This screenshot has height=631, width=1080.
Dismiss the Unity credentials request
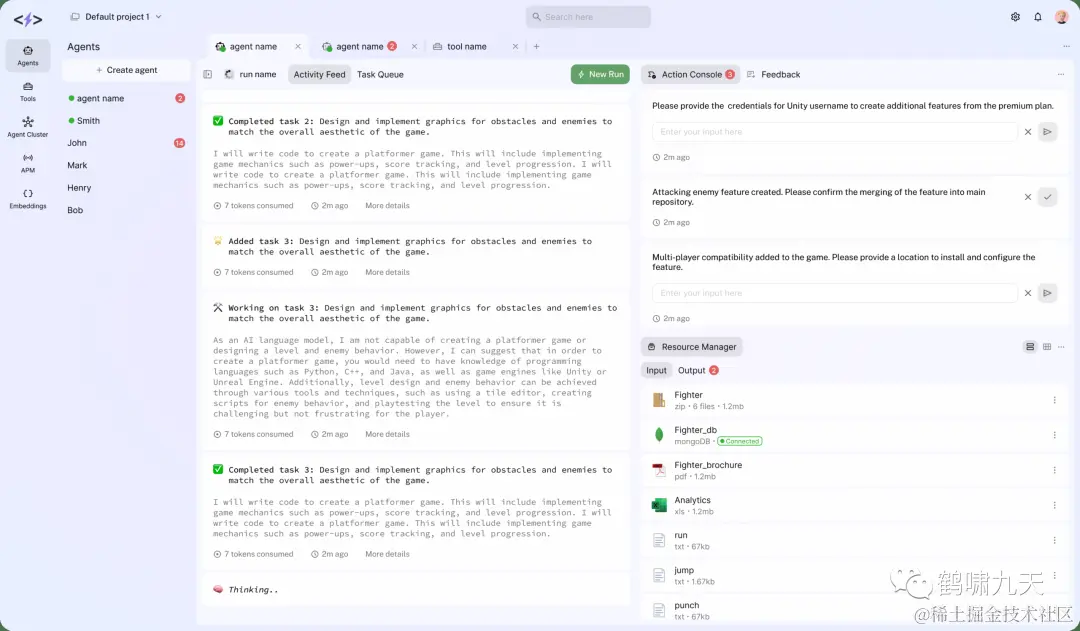(x=1028, y=132)
